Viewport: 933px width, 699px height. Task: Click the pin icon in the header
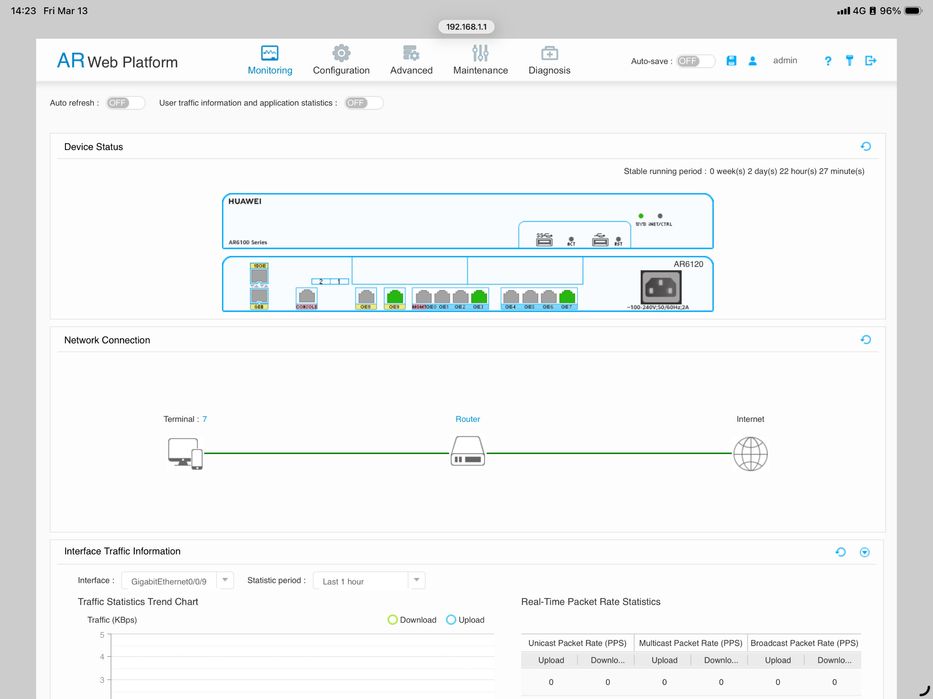(849, 61)
